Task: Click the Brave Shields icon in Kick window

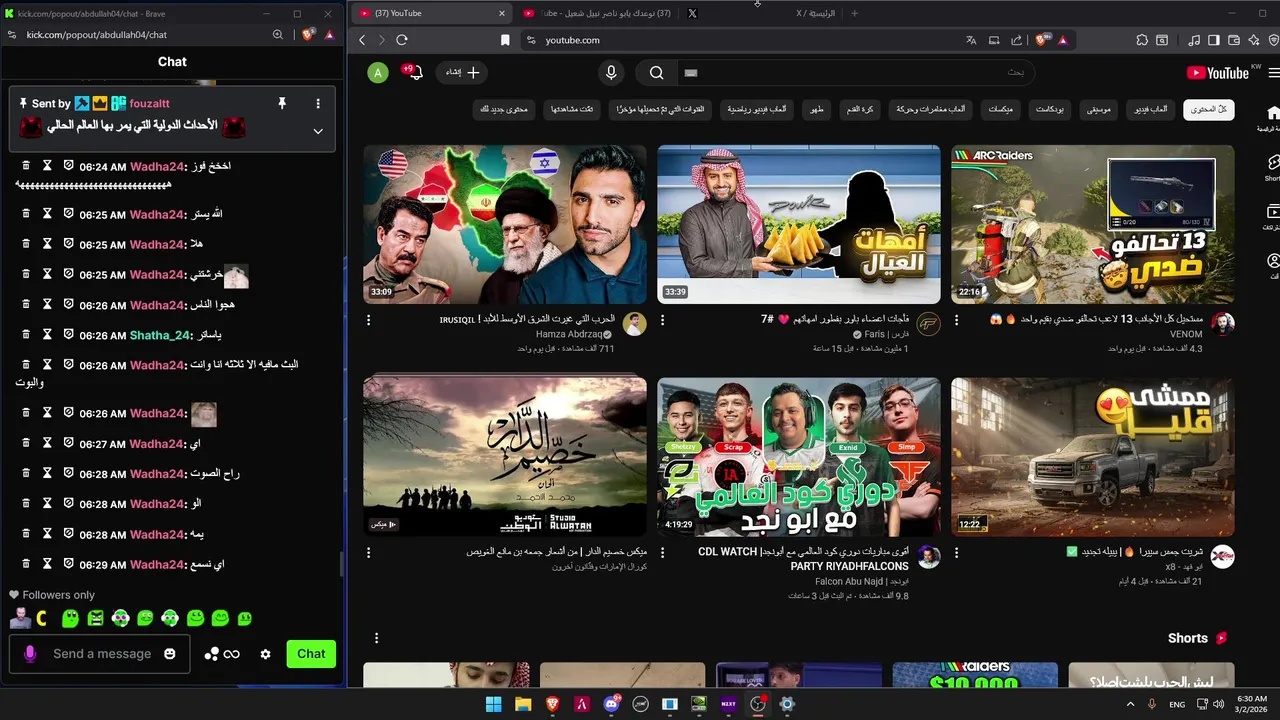Action: pos(308,34)
